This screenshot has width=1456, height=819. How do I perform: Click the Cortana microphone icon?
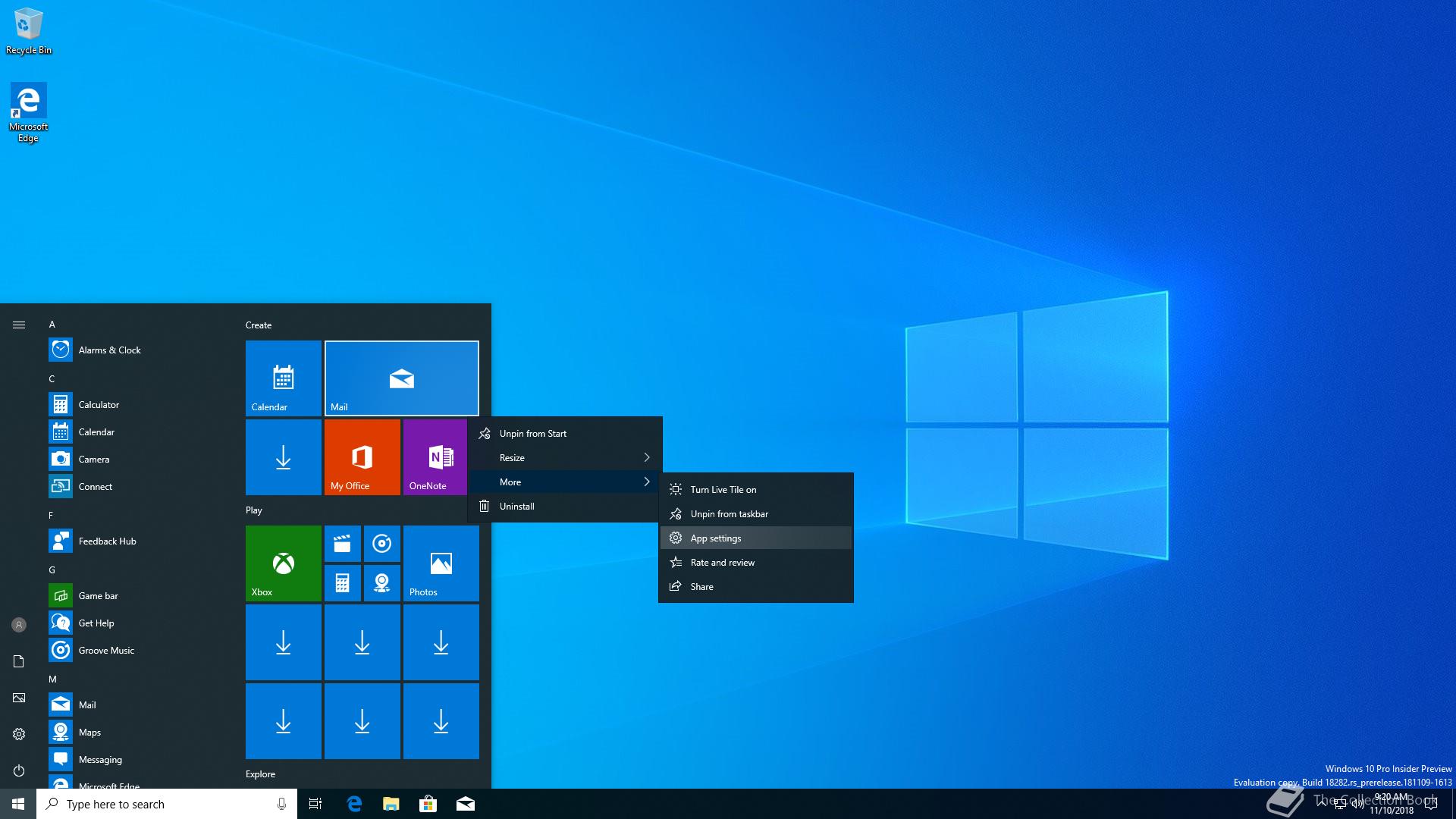click(281, 804)
